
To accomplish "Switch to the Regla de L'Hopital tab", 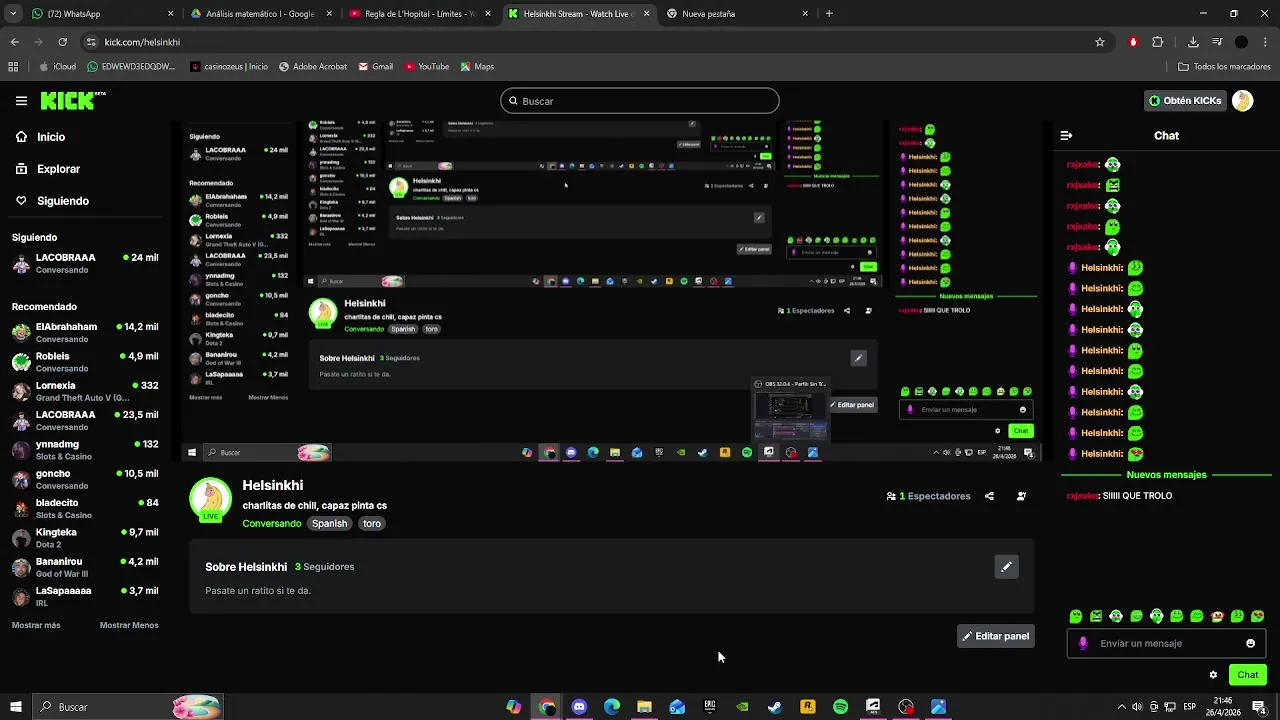I will coord(420,14).
